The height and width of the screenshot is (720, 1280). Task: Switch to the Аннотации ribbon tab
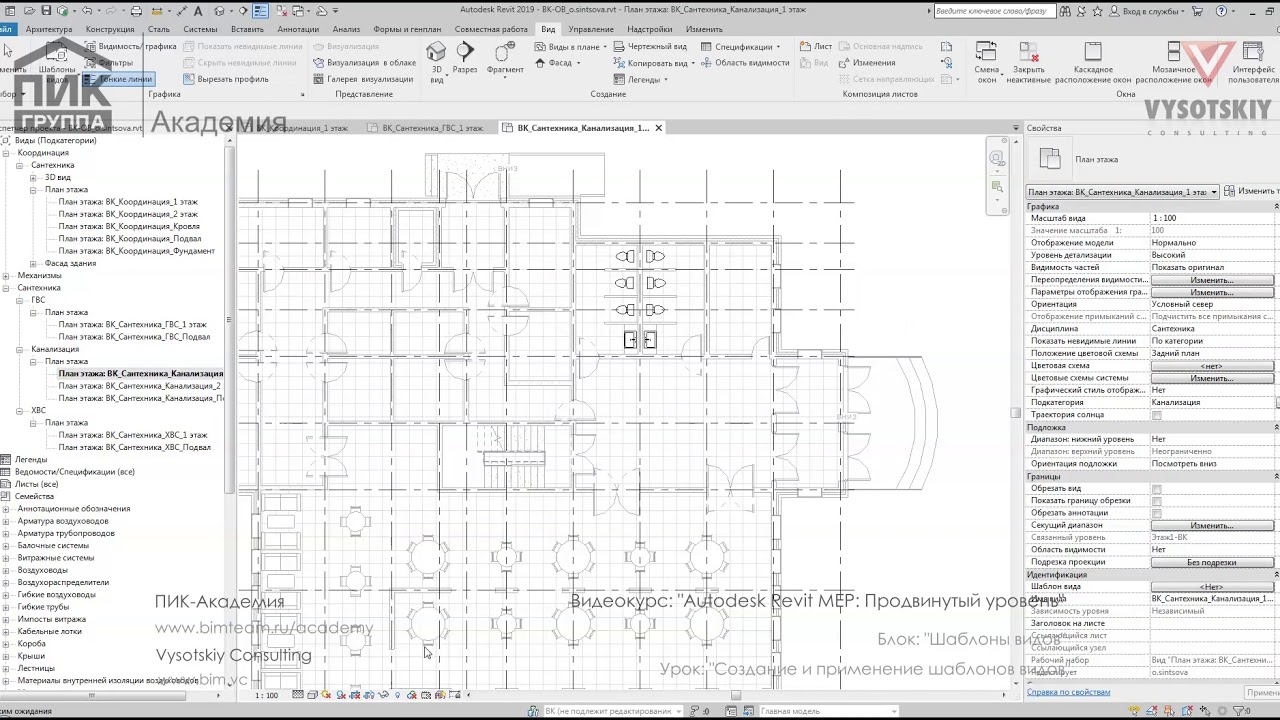(298, 29)
